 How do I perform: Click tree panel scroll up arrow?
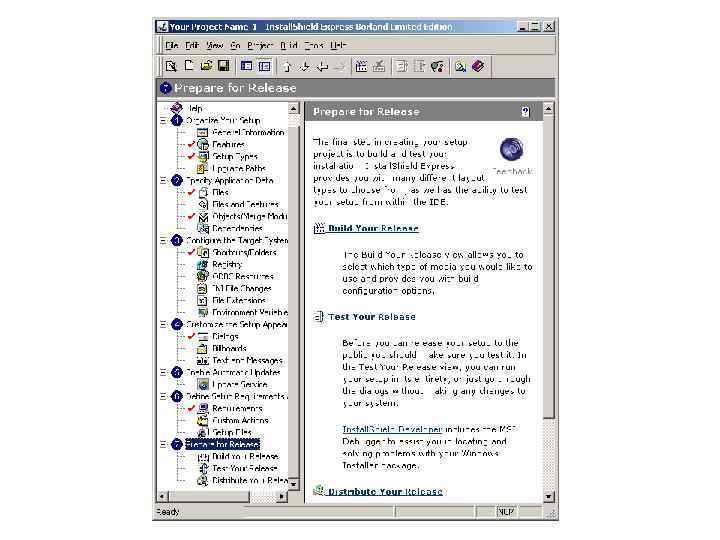(x=293, y=109)
